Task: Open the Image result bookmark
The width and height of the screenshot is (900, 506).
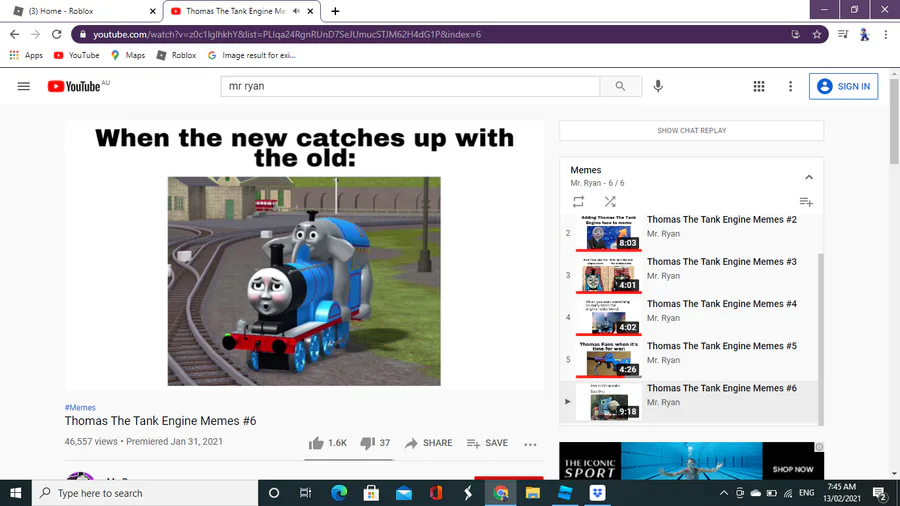Action: [251, 55]
